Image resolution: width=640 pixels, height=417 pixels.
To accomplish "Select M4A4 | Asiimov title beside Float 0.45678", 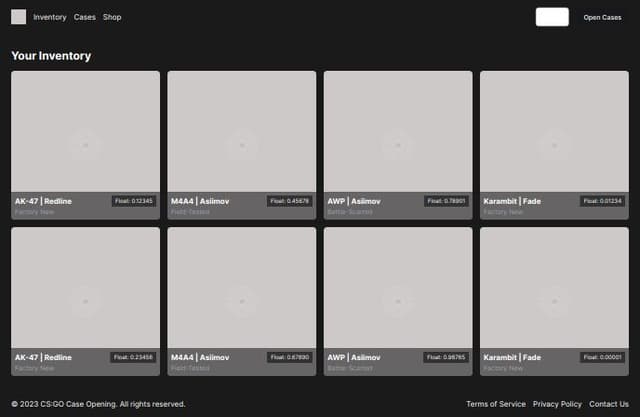I will [200, 201].
